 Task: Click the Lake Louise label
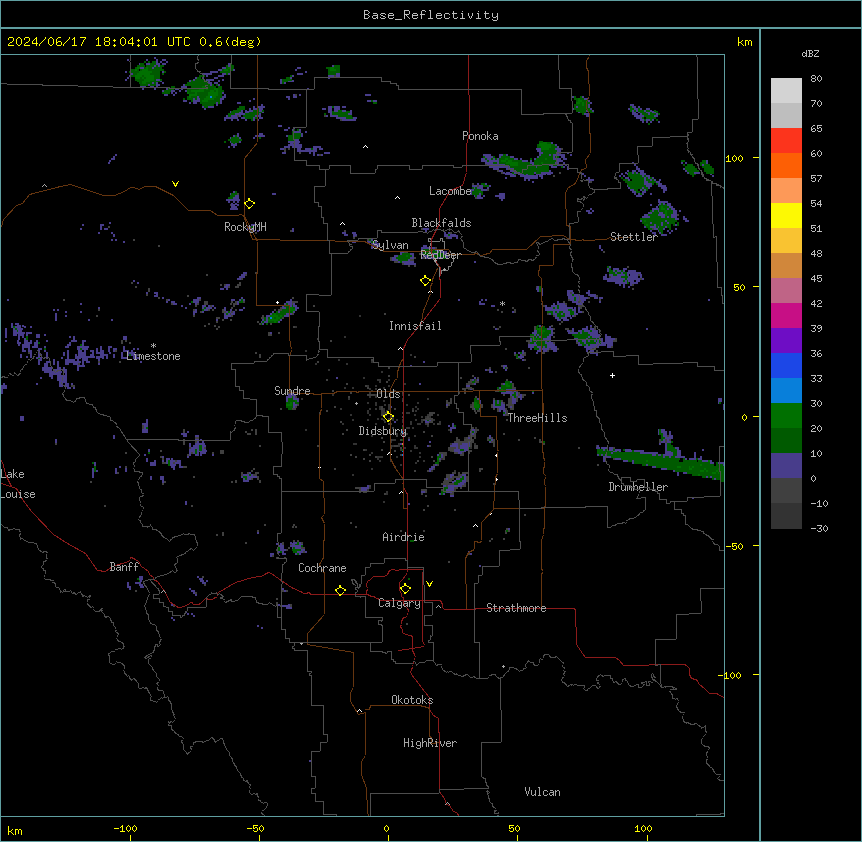[18, 484]
